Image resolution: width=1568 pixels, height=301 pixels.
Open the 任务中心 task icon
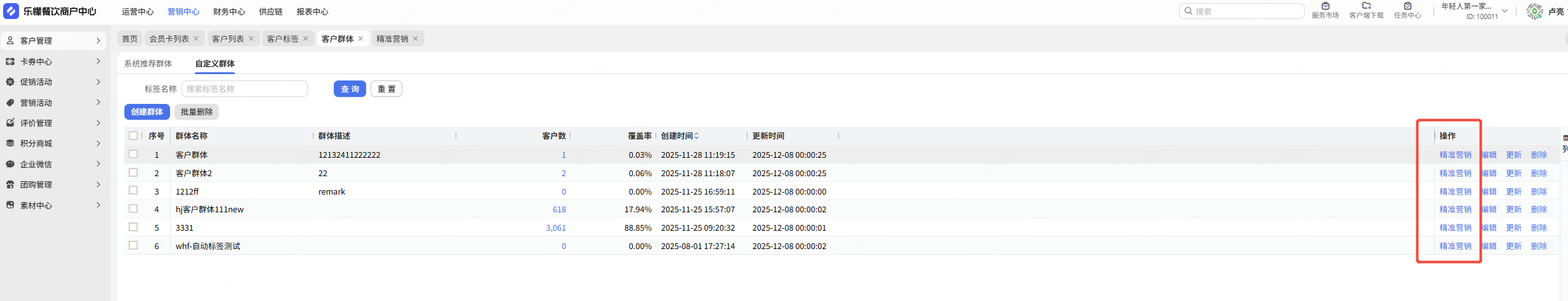point(1407,6)
